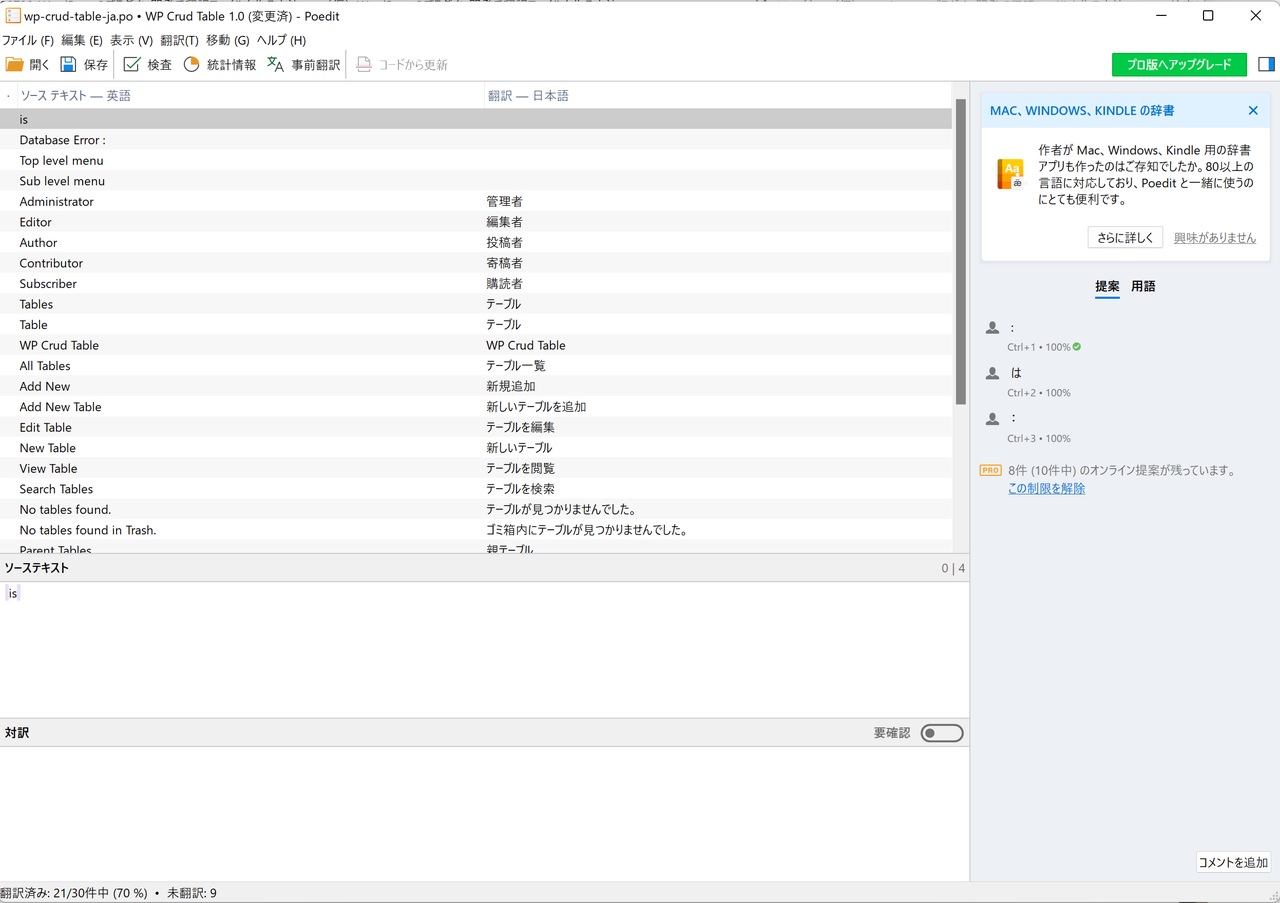Click the Add comment (コメントを追加) button
Image resolution: width=1280 pixels, height=903 pixels.
(x=1232, y=863)
